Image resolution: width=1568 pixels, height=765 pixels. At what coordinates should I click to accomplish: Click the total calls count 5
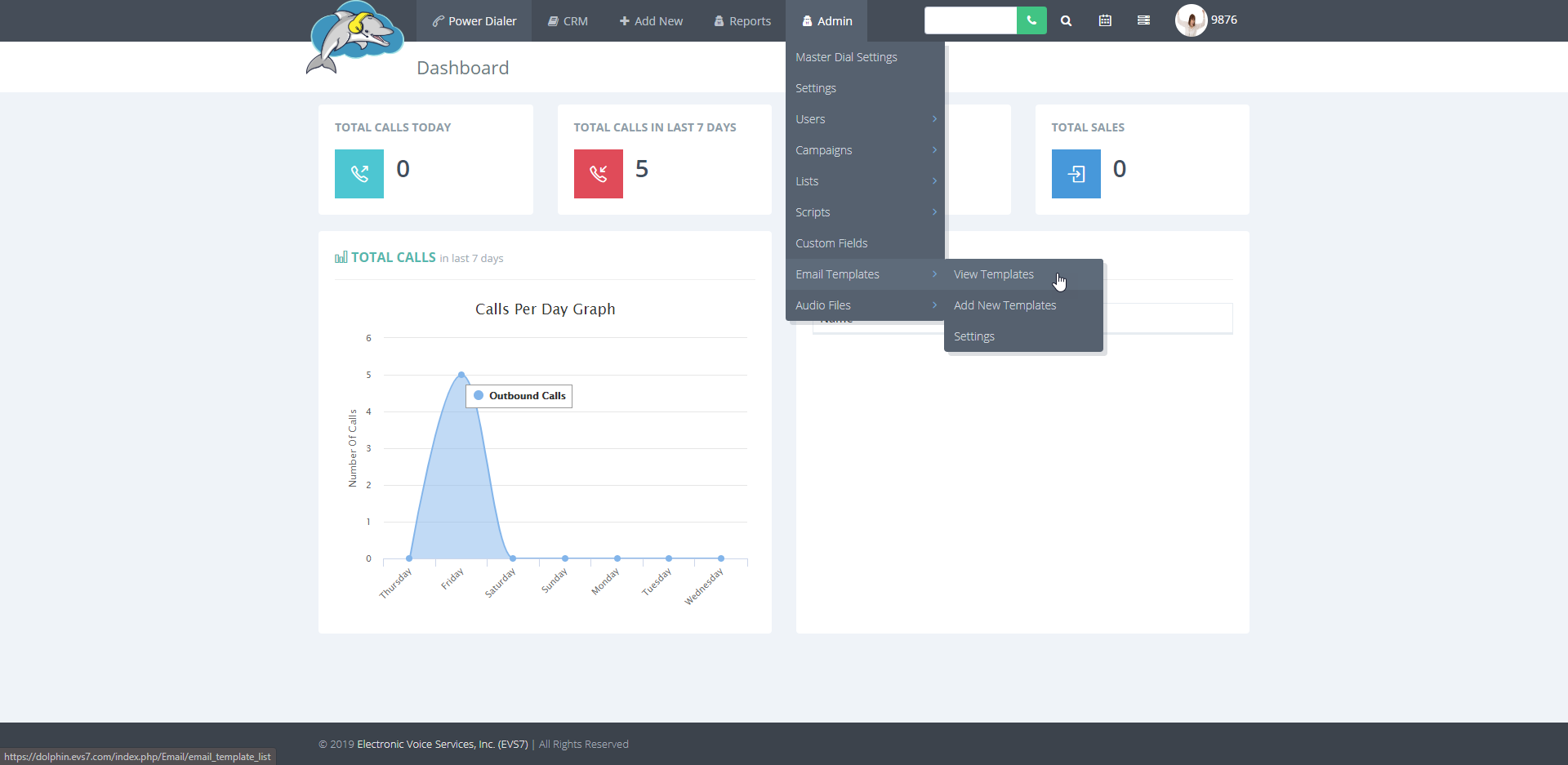[642, 169]
